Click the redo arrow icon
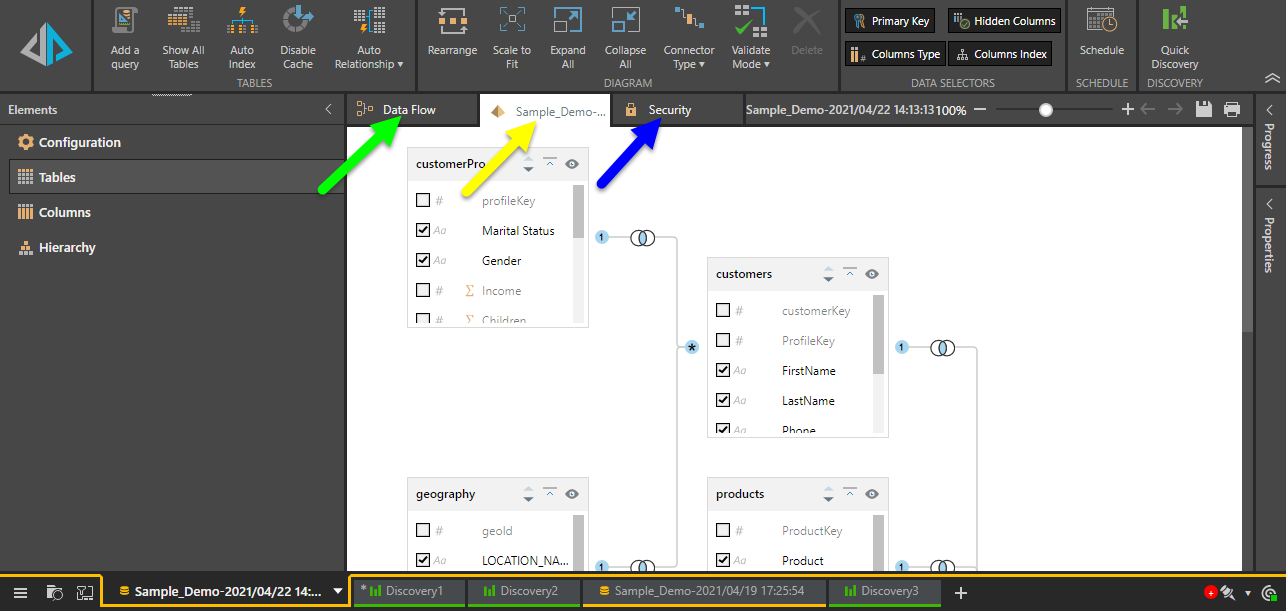 click(1175, 109)
